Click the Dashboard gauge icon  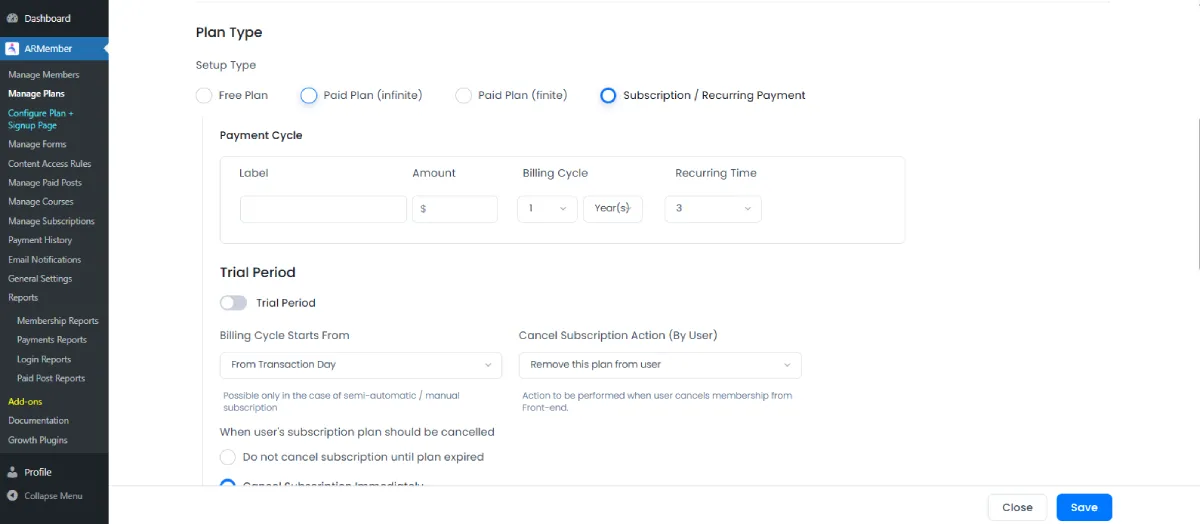pyautogui.click(x=12, y=18)
